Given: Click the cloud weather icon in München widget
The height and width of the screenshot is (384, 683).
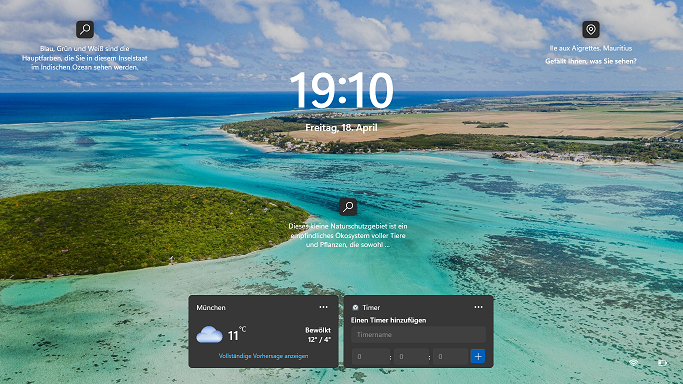Looking at the screenshot, I should click(x=209, y=334).
